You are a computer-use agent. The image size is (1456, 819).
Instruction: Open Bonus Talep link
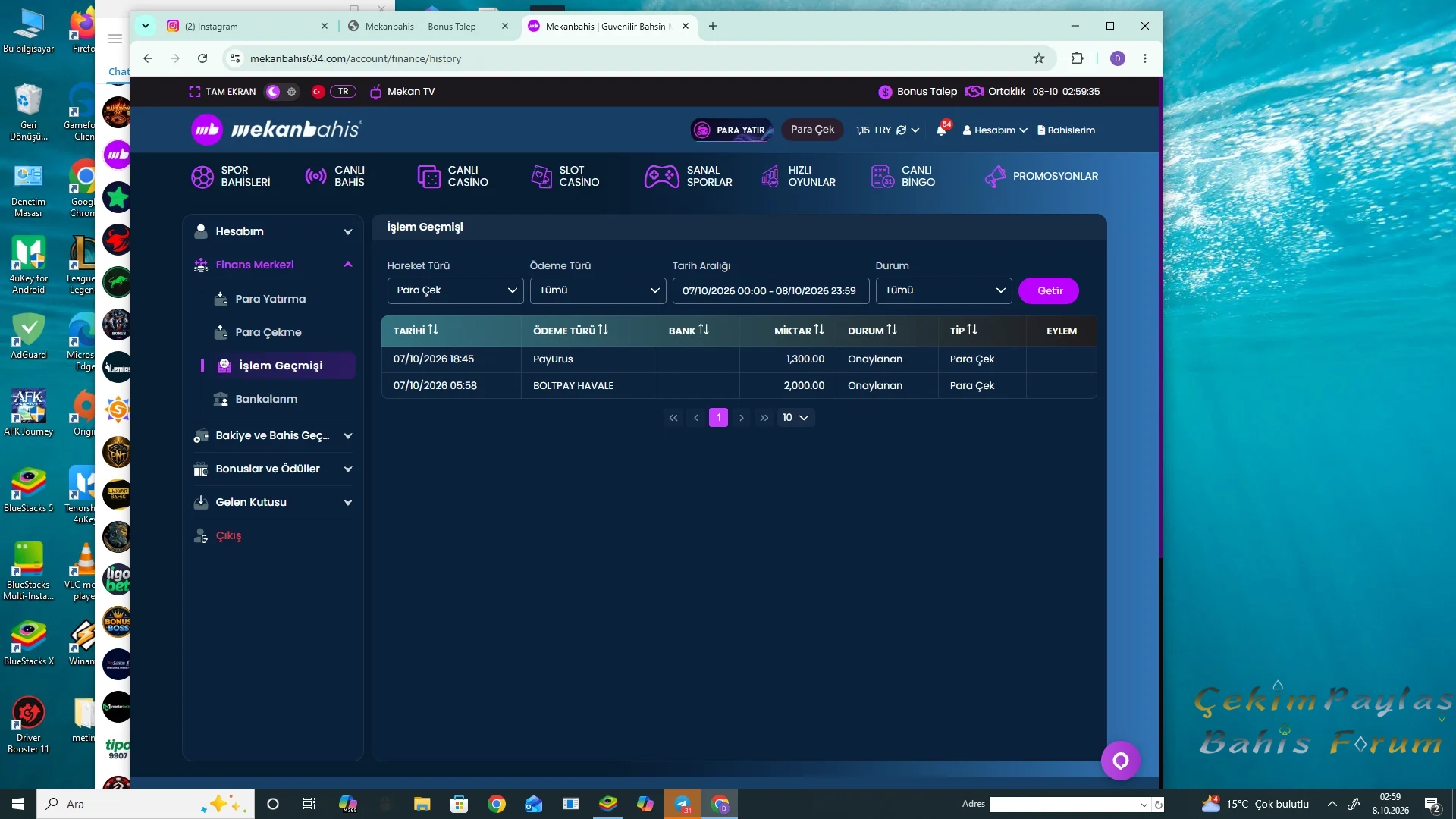click(x=918, y=92)
